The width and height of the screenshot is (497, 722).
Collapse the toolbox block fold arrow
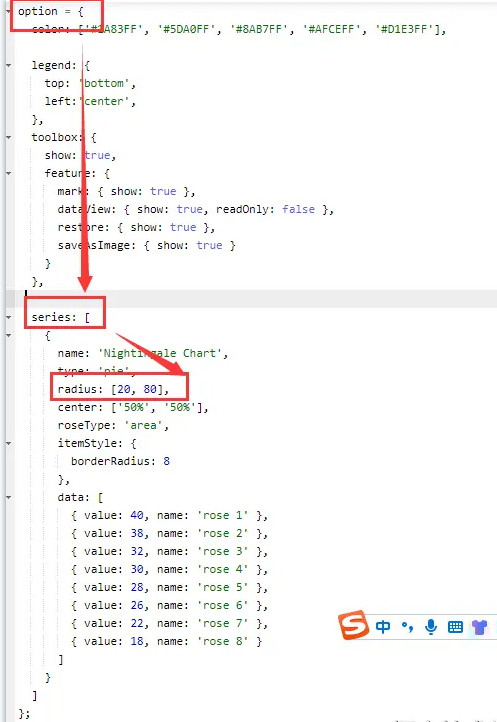click(9, 137)
